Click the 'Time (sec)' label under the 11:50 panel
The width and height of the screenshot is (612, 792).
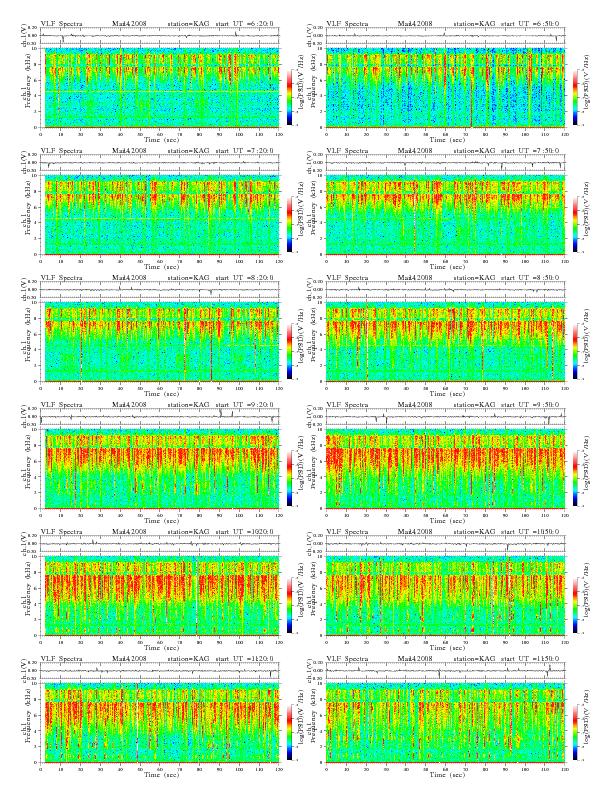click(x=447, y=774)
